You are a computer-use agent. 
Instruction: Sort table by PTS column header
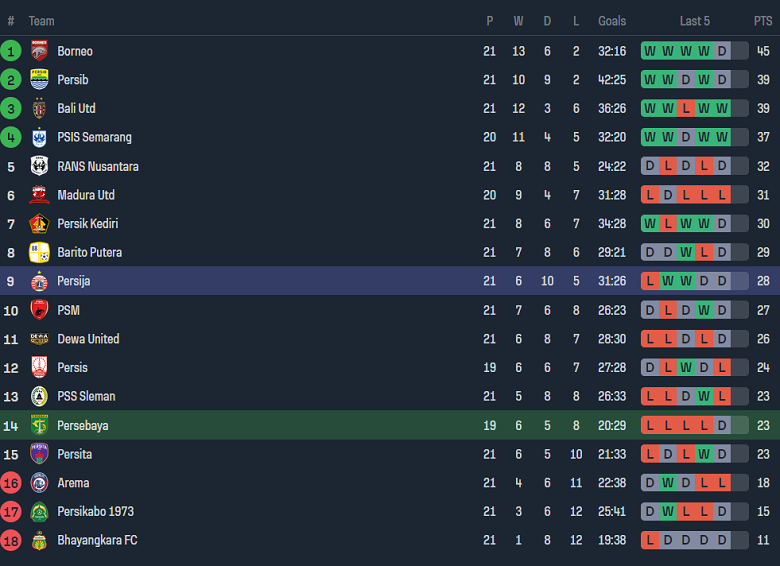click(x=763, y=21)
